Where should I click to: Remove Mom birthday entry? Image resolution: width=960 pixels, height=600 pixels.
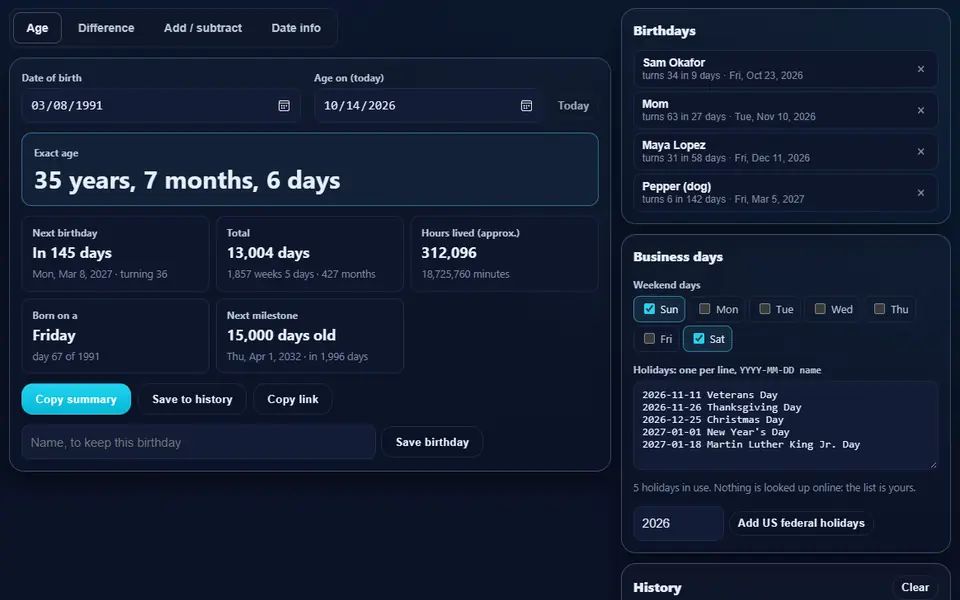coord(920,110)
